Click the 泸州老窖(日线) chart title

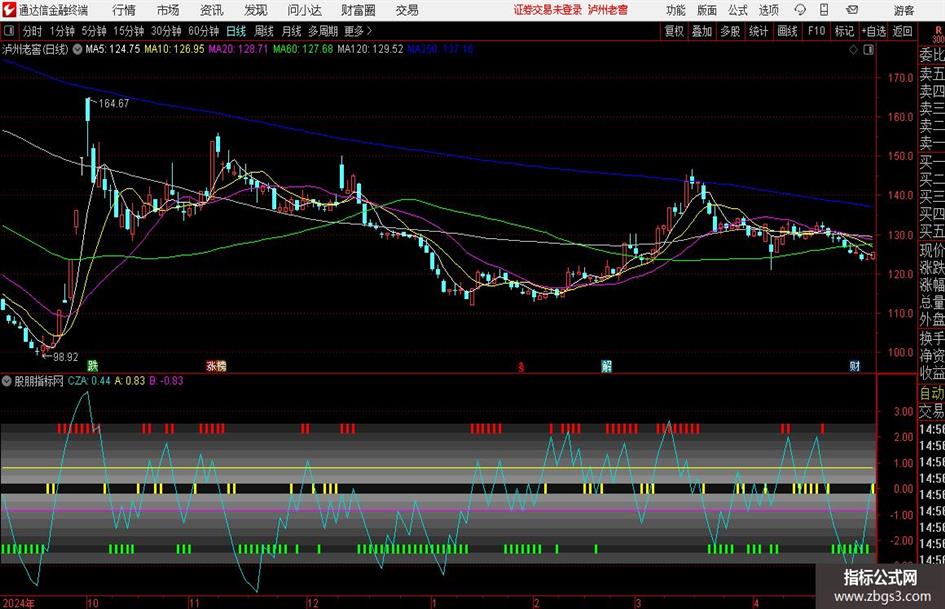(36, 49)
